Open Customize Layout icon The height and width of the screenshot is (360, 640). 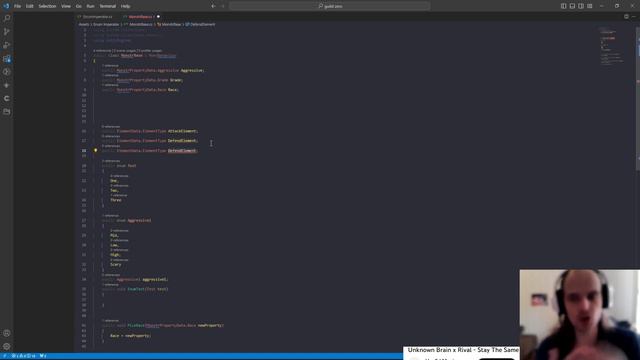590,6
